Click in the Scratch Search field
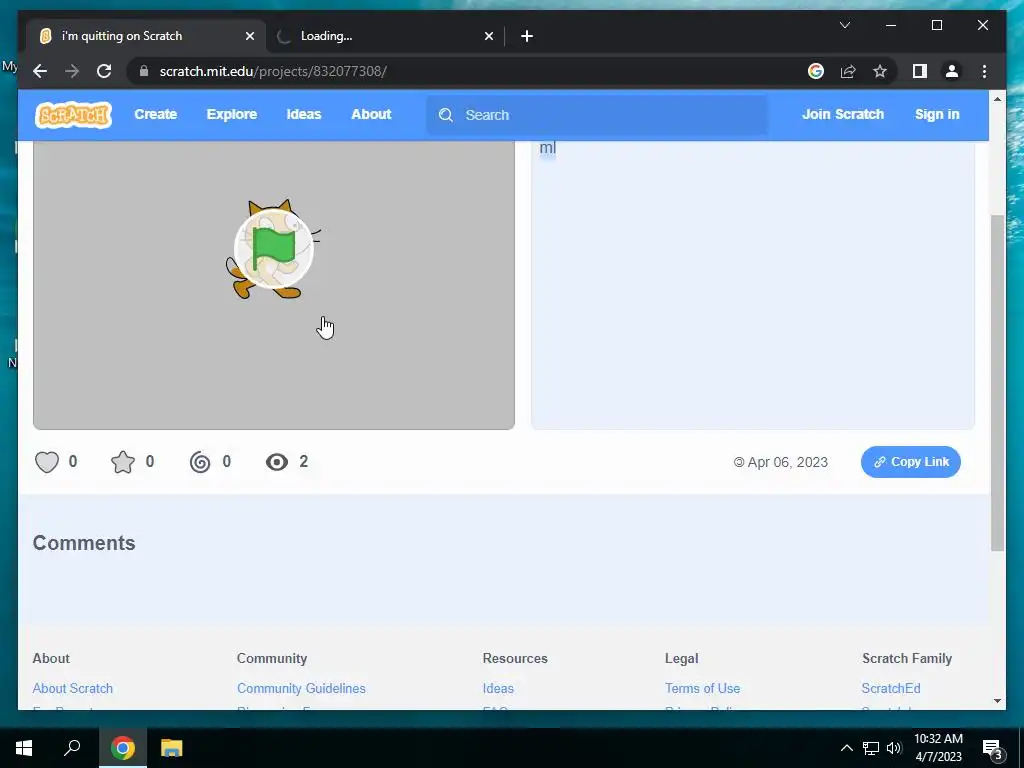 tap(597, 115)
